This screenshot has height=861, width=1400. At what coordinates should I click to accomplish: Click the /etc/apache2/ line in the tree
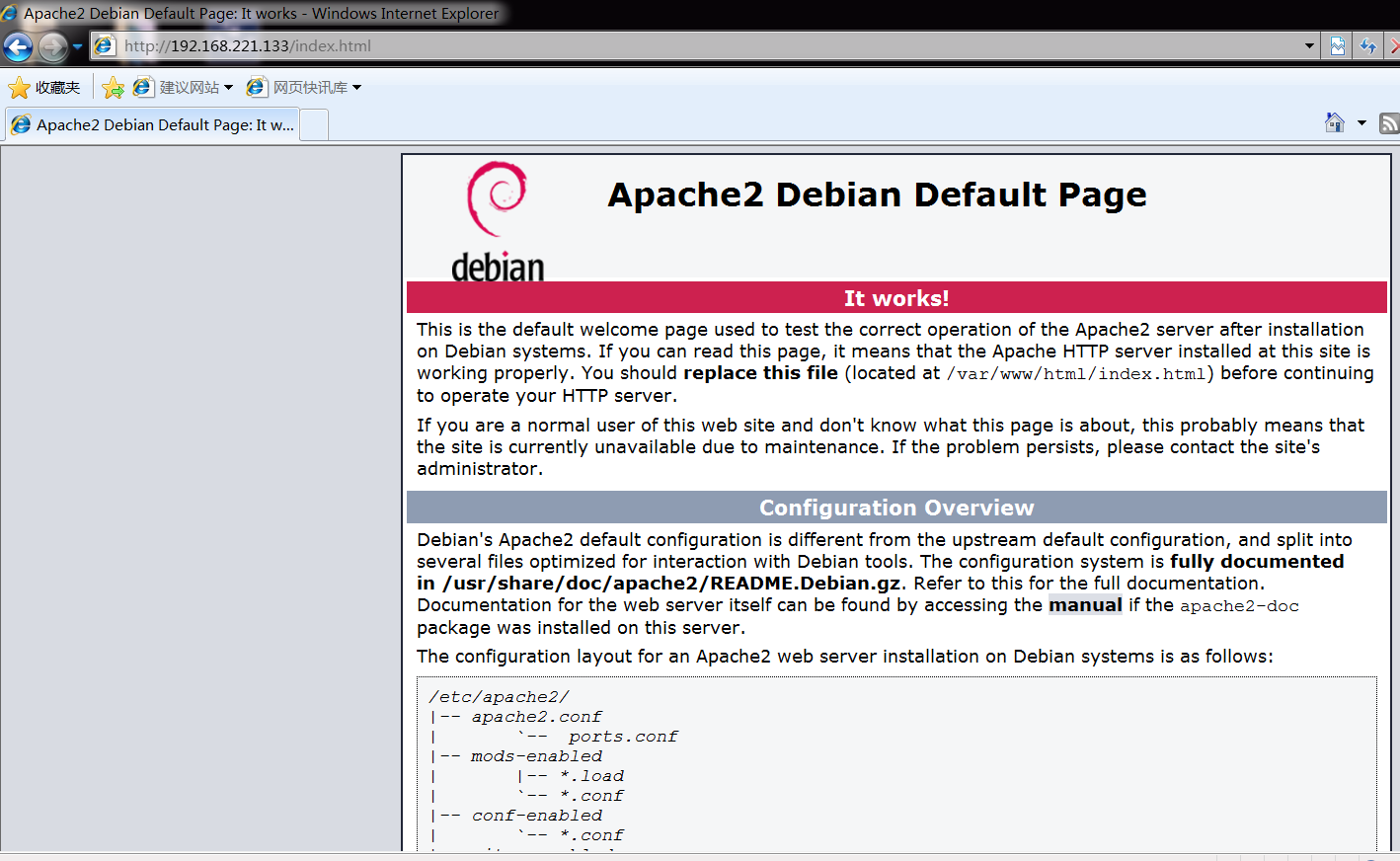499,697
